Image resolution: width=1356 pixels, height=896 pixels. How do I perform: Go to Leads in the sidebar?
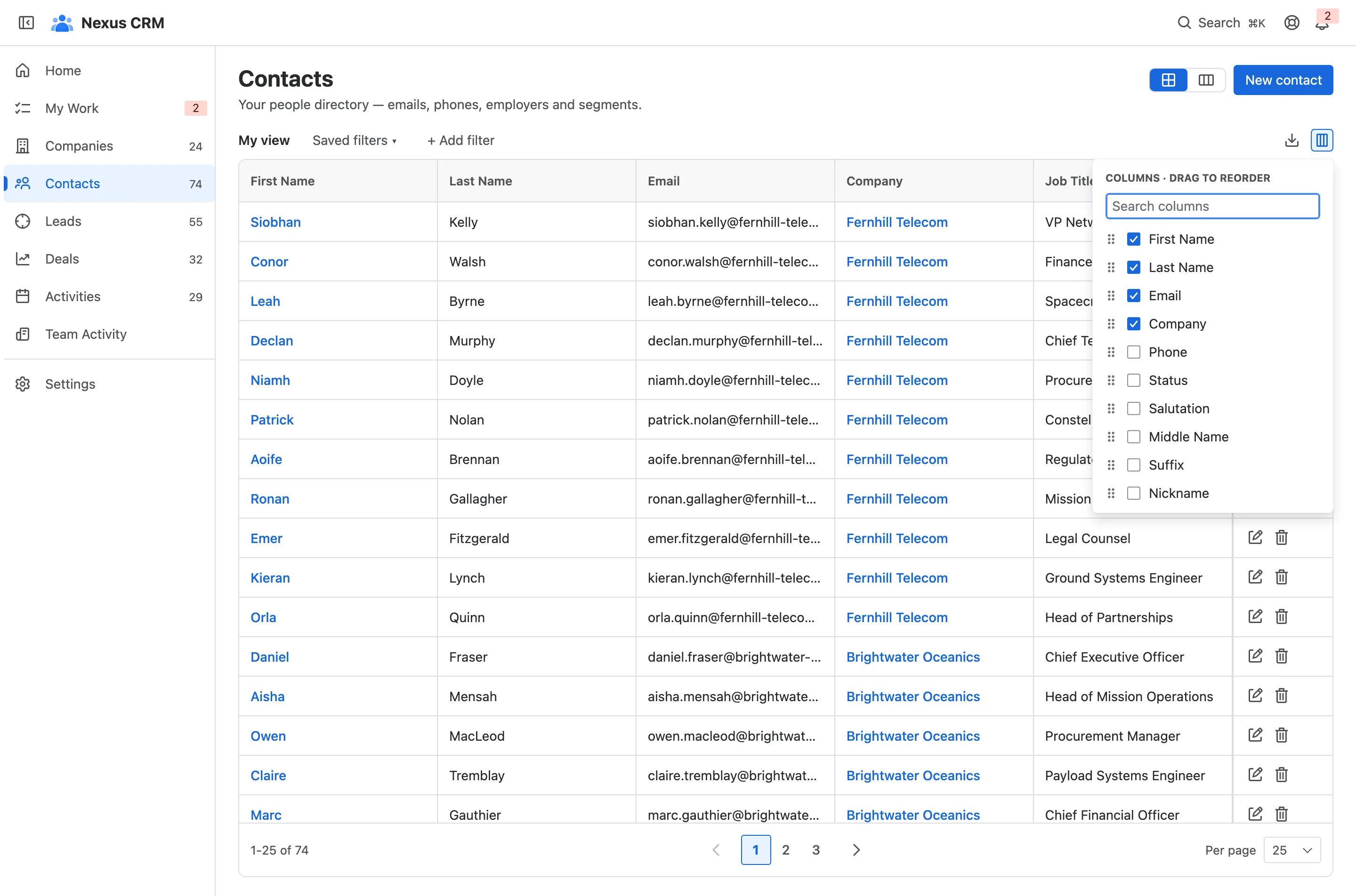[x=109, y=221]
